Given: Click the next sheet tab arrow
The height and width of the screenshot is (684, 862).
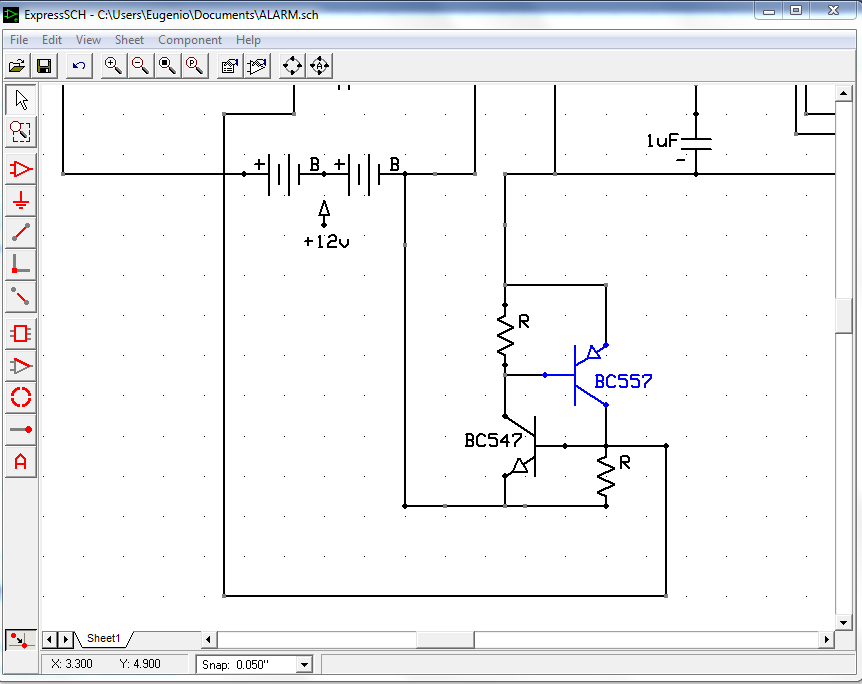Looking at the screenshot, I should 65,639.
